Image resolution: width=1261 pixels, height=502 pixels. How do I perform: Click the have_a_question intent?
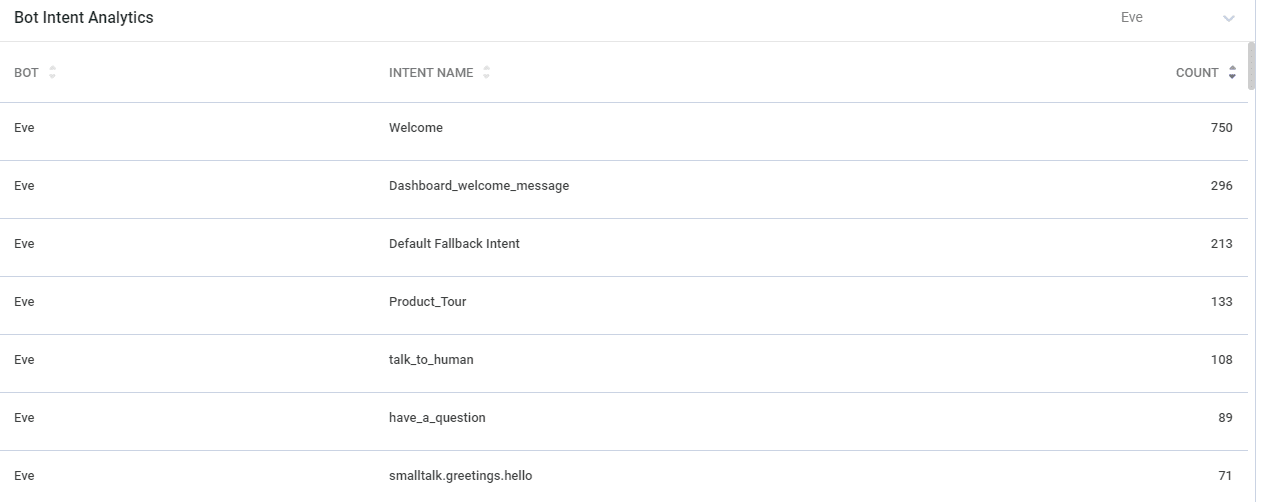pos(437,418)
